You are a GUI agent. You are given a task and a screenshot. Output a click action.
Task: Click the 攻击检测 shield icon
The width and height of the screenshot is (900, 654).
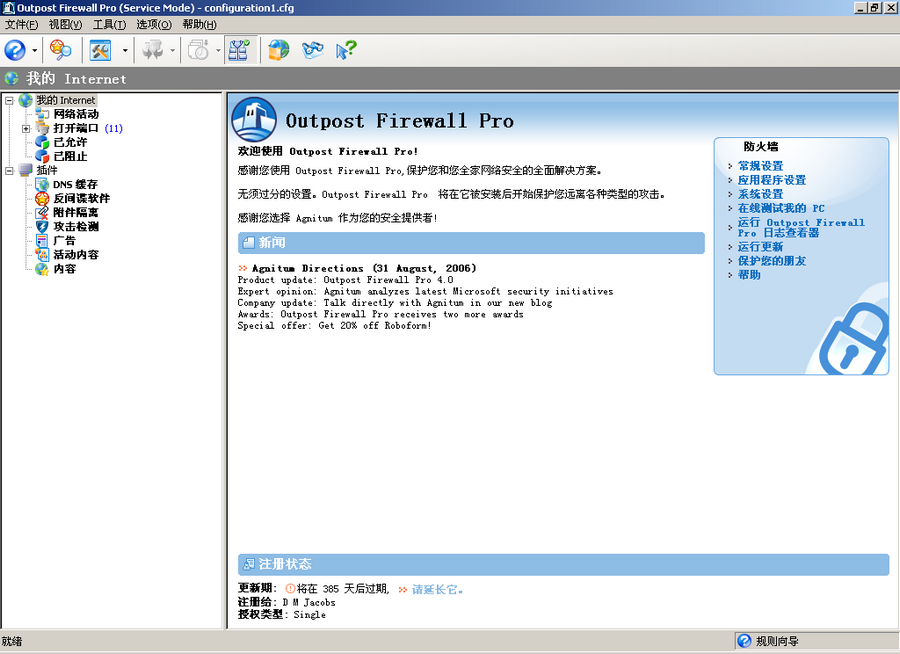point(42,226)
